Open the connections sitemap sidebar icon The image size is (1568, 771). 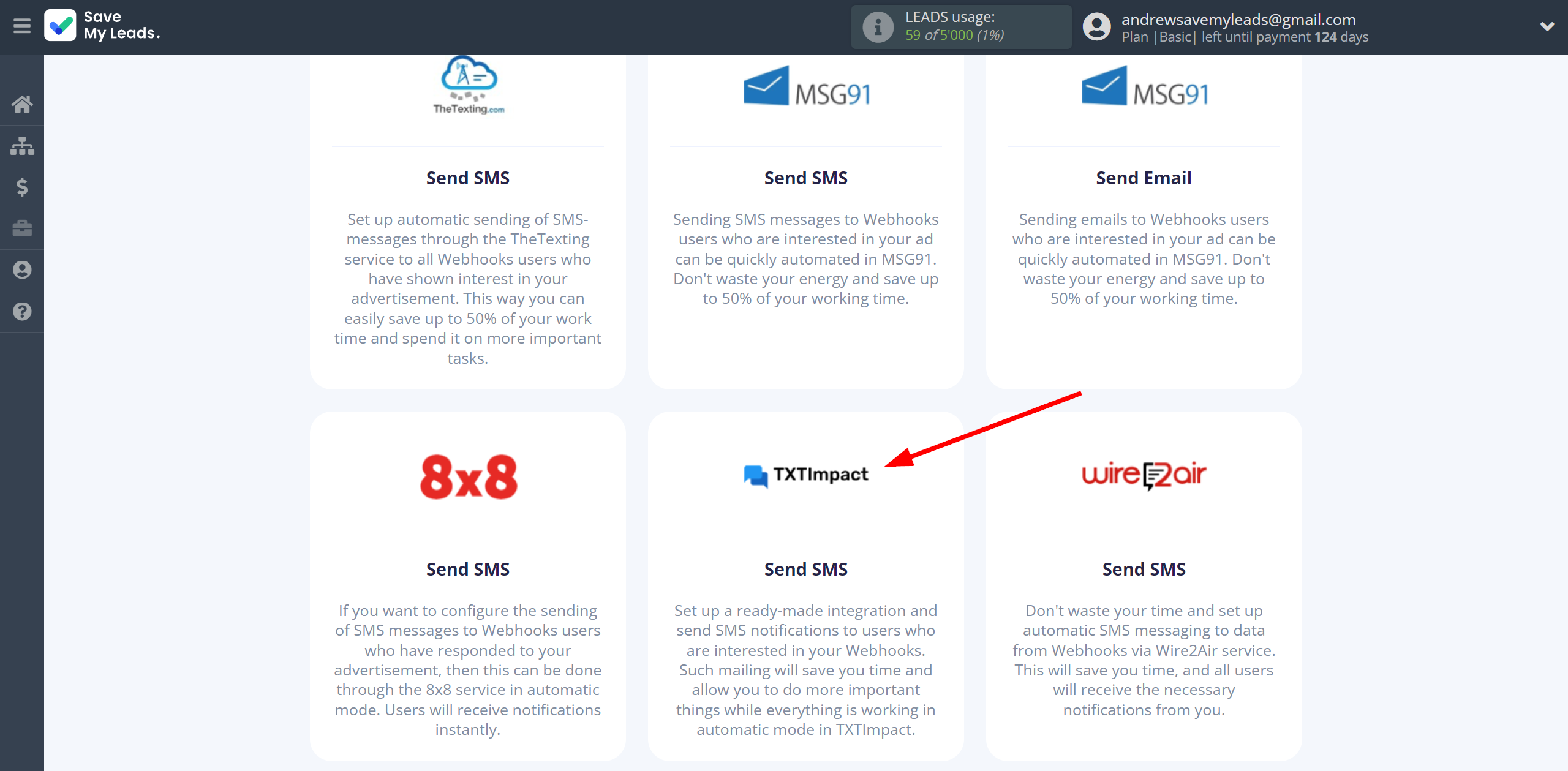pos(22,146)
